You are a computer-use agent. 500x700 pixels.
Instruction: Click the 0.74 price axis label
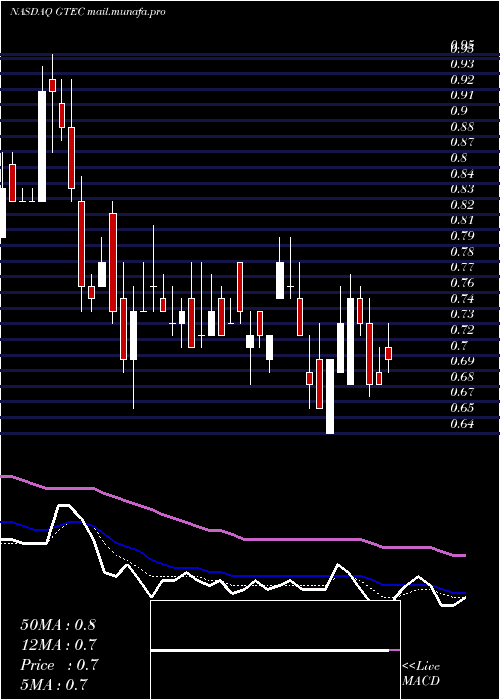pyautogui.click(x=462, y=298)
